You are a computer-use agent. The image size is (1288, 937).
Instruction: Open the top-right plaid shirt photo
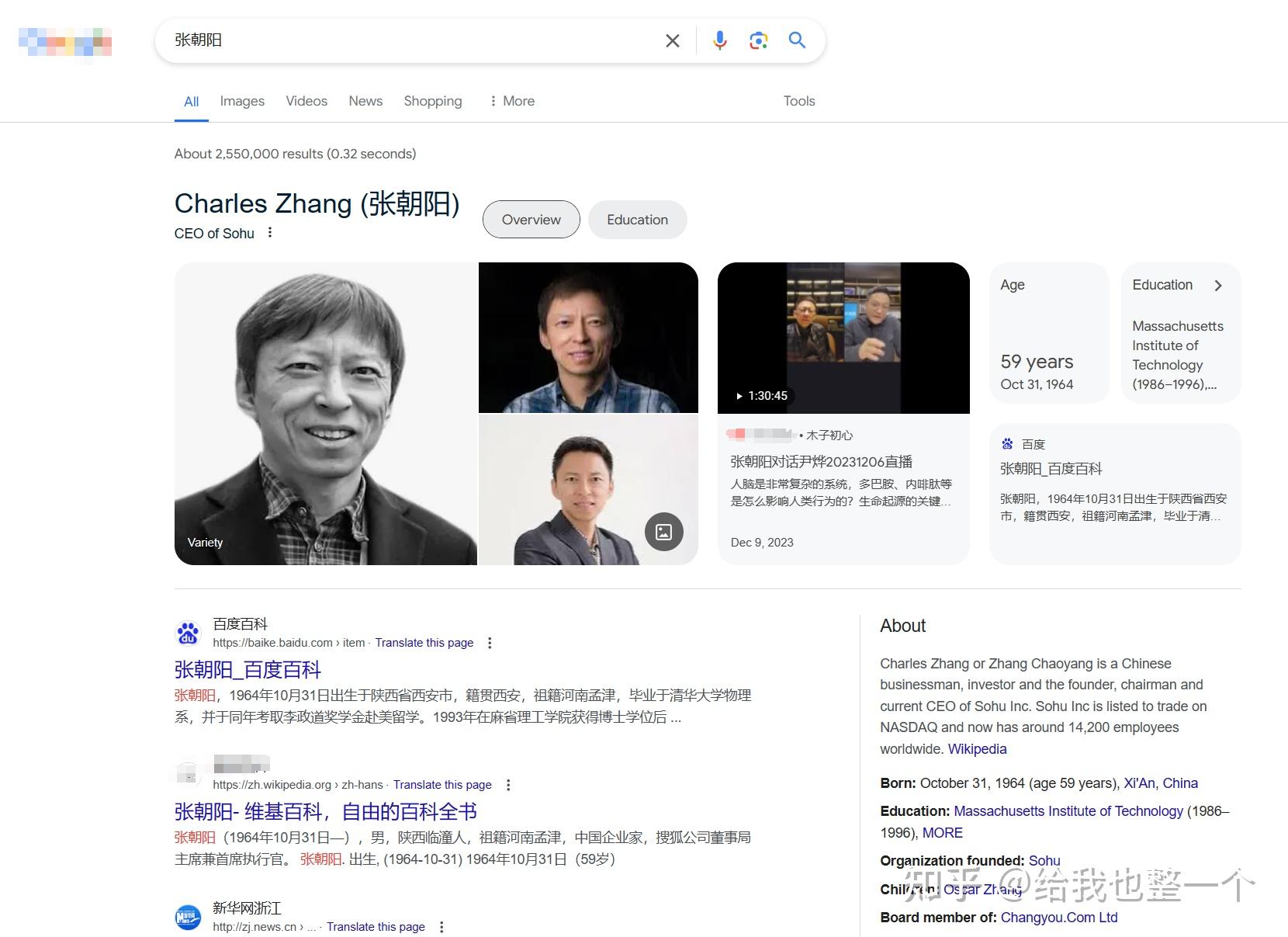588,338
